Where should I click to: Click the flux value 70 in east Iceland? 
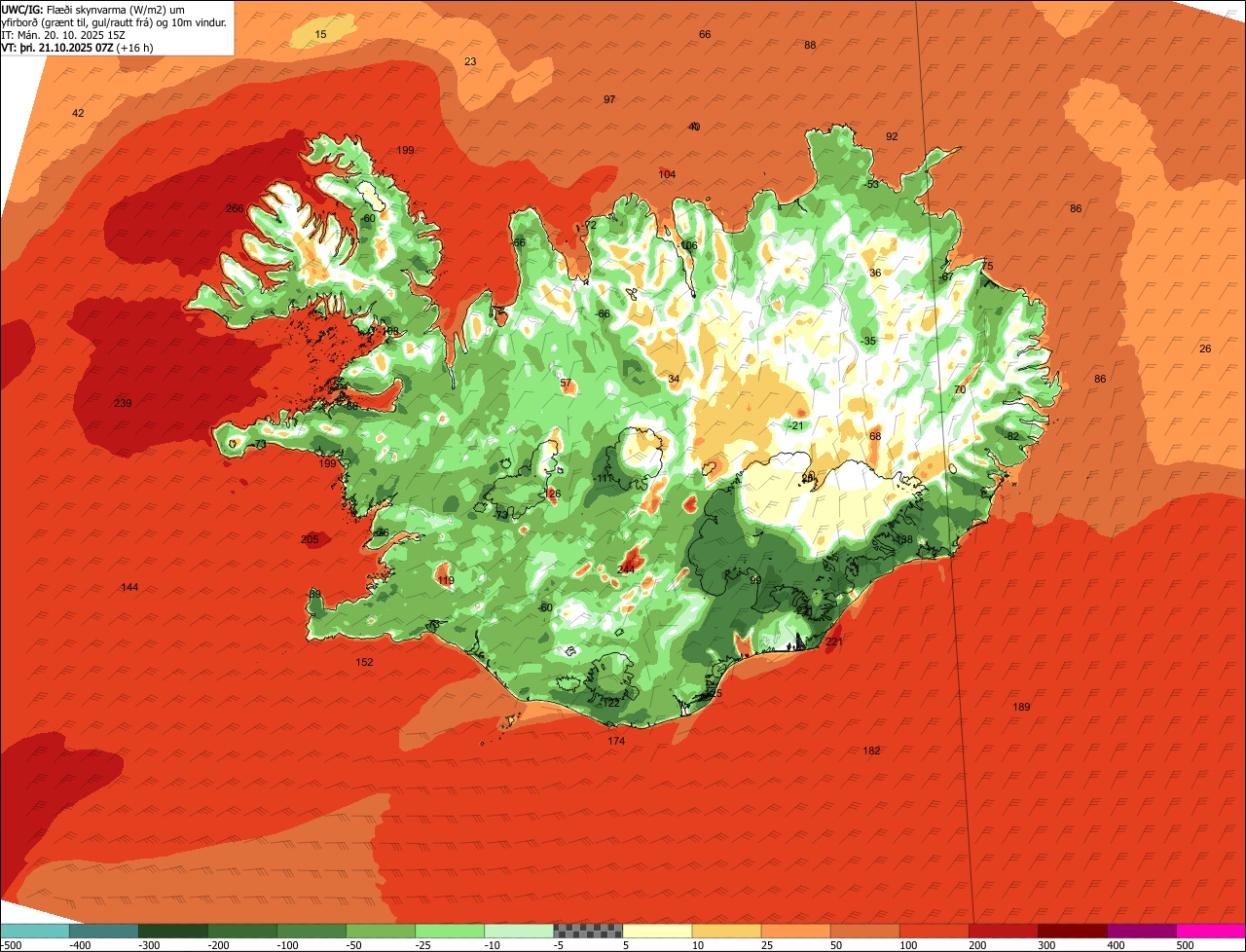tap(960, 389)
